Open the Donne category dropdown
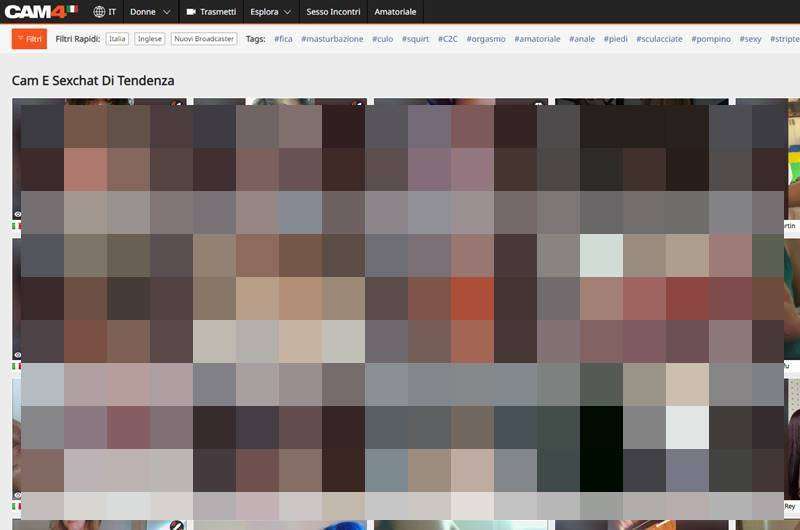This screenshot has width=800, height=530. click(151, 12)
